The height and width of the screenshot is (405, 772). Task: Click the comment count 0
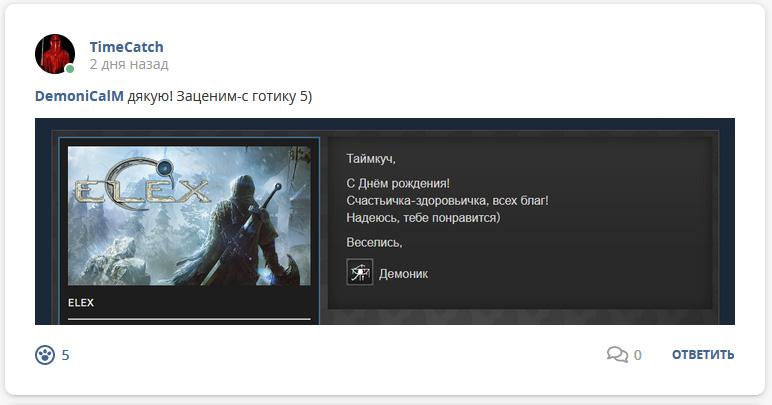(x=638, y=355)
